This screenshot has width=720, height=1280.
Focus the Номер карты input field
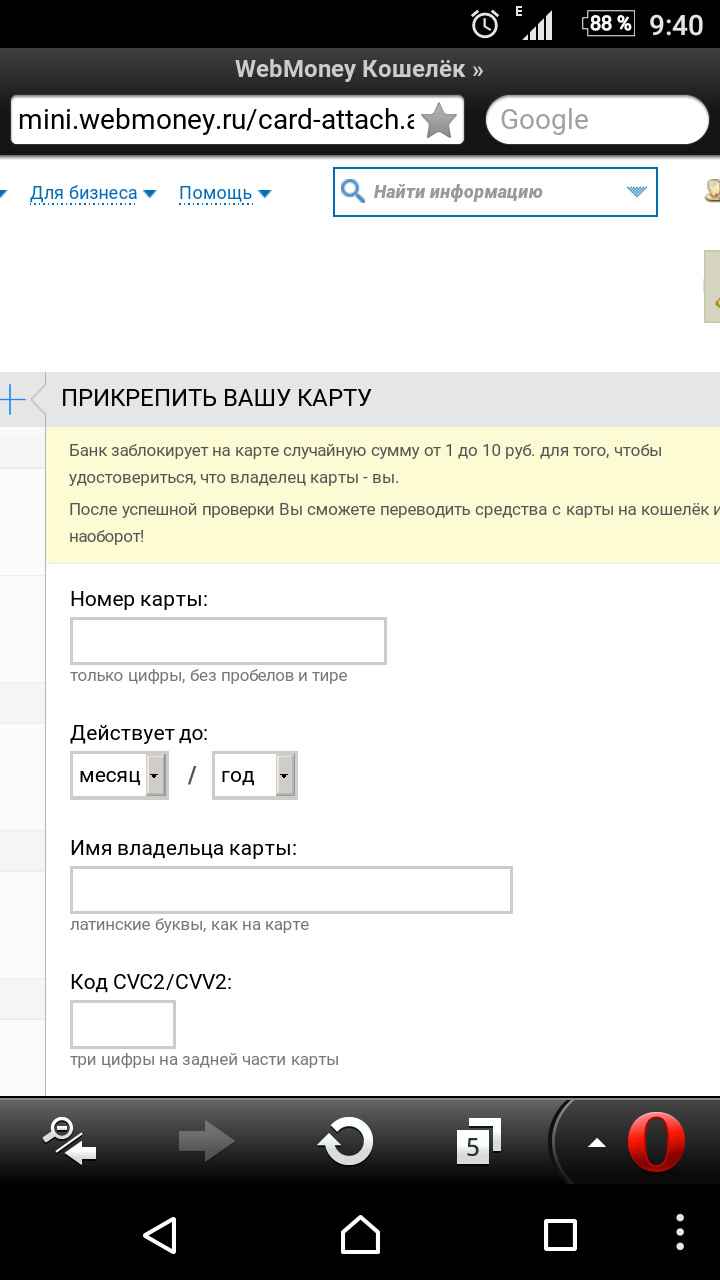point(228,641)
